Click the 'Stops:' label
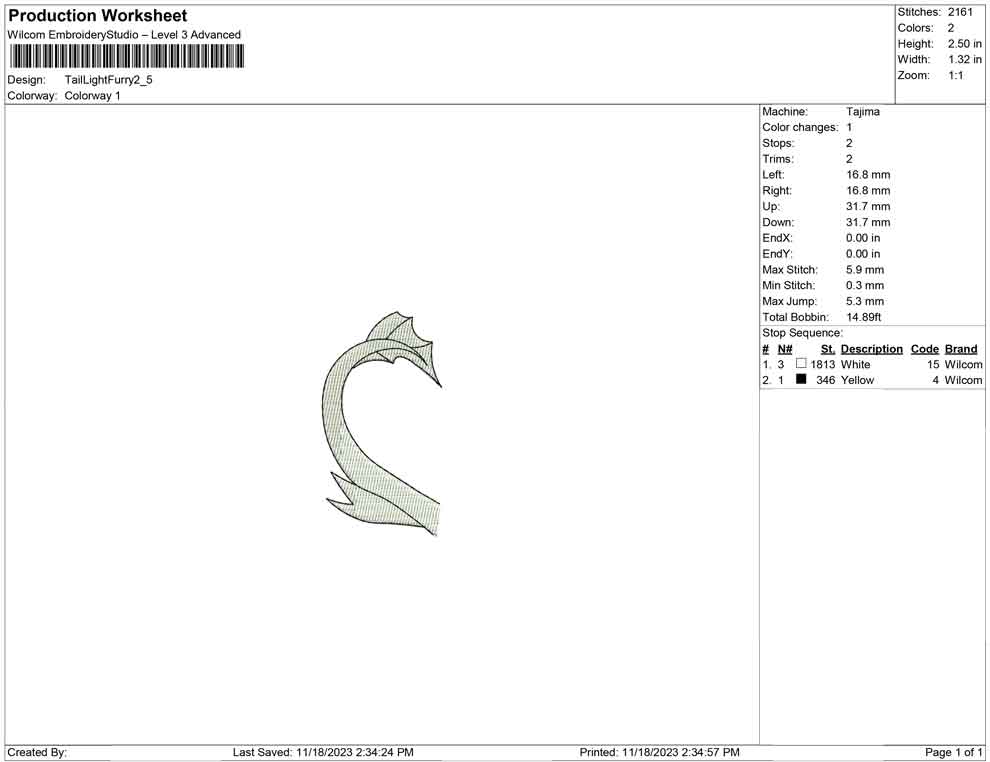This screenshot has width=990, height=762. [x=778, y=143]
